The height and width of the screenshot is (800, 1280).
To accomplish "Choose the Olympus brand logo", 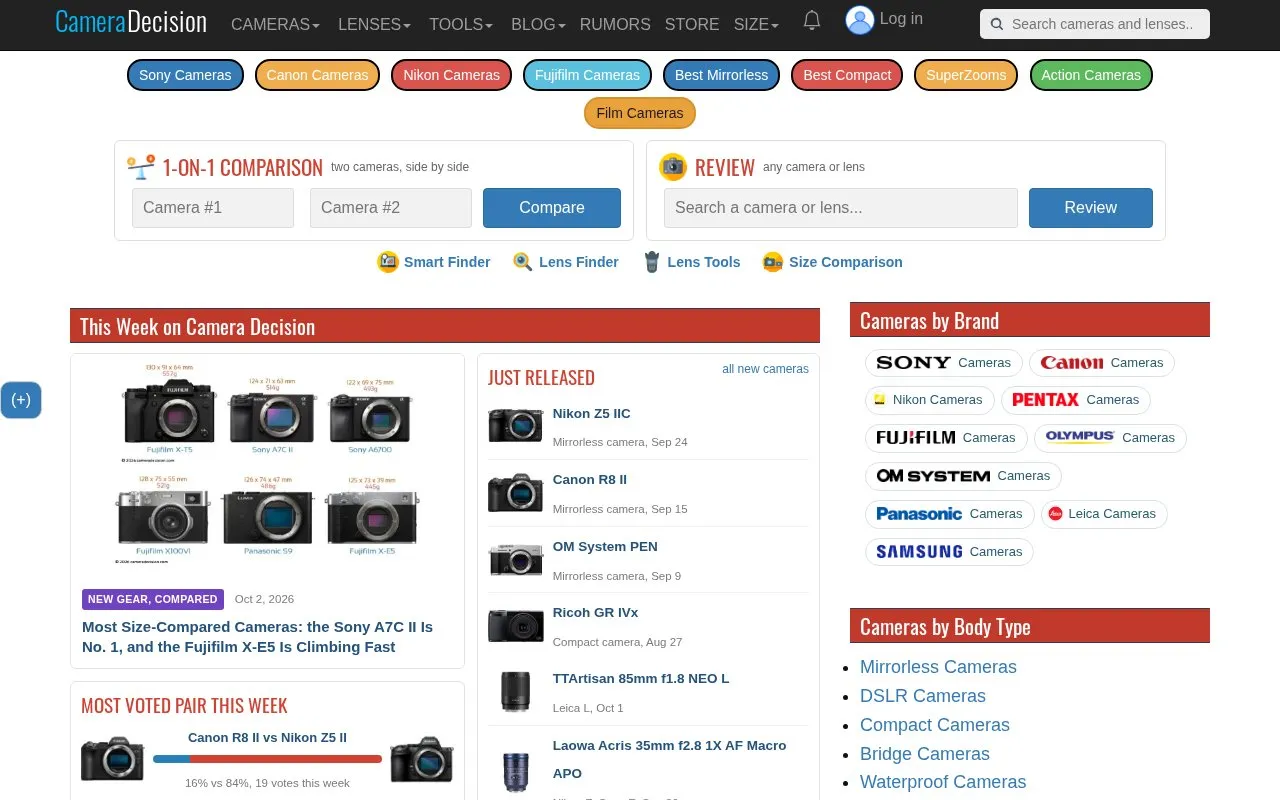I will [x=1080, y=437].
